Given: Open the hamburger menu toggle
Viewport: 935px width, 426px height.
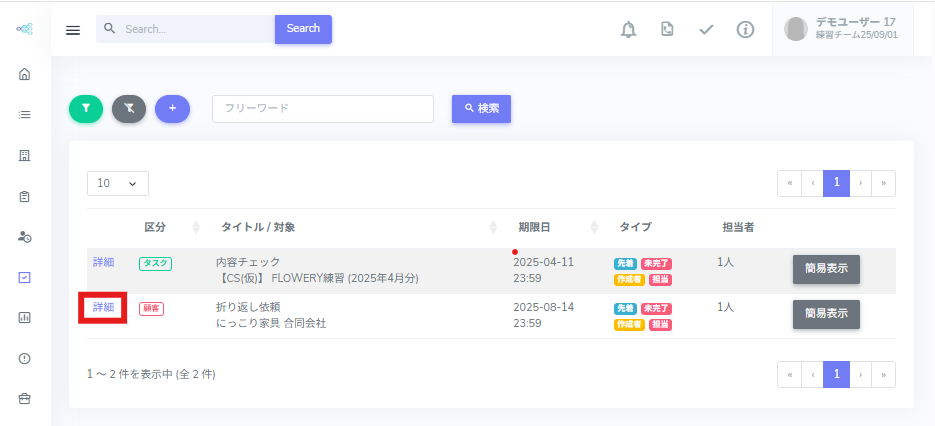Looking at the screenshot, I should [x=73, y=30].
